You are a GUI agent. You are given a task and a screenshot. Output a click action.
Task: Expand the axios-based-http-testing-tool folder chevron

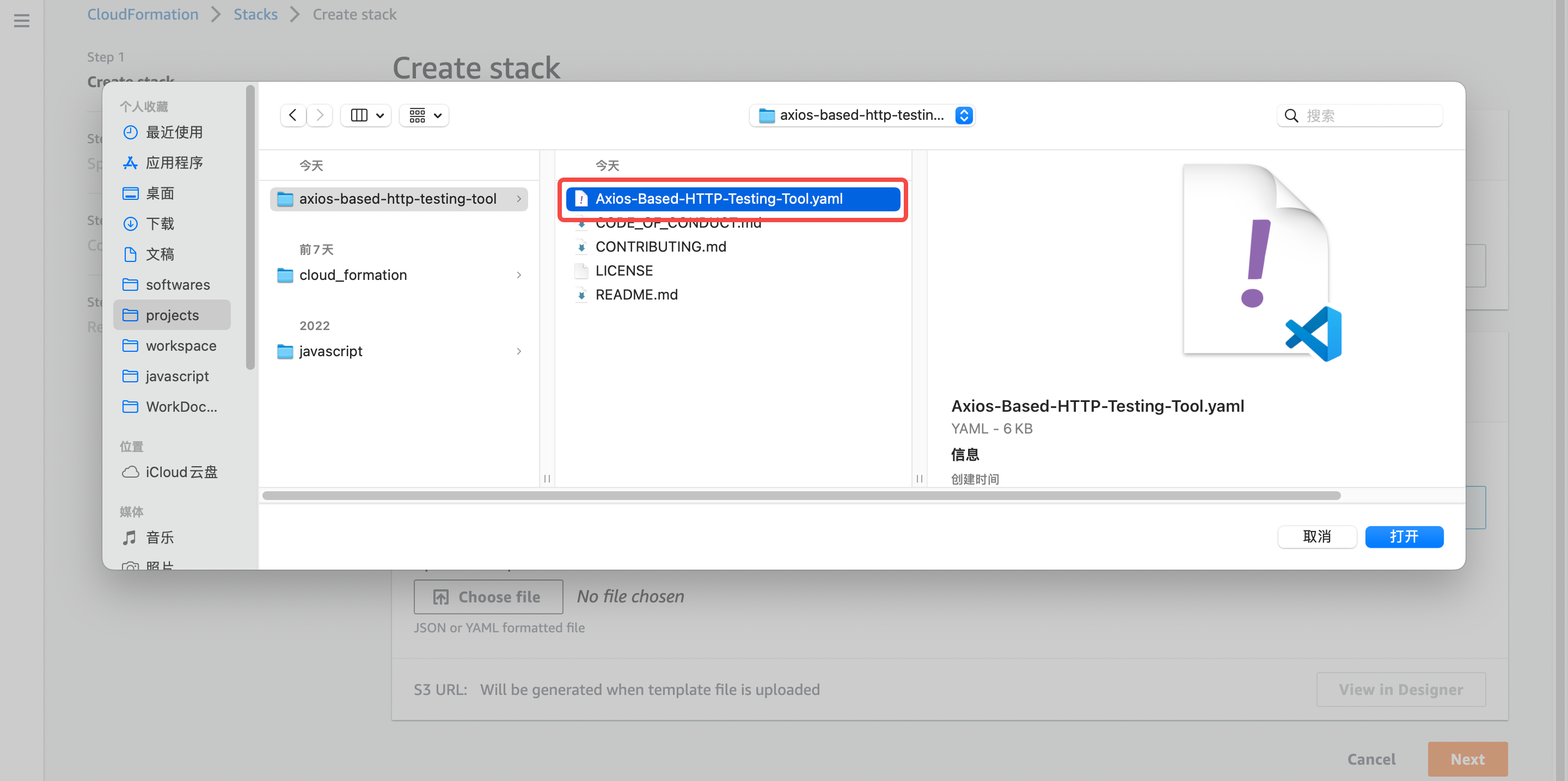pos(519,198)
